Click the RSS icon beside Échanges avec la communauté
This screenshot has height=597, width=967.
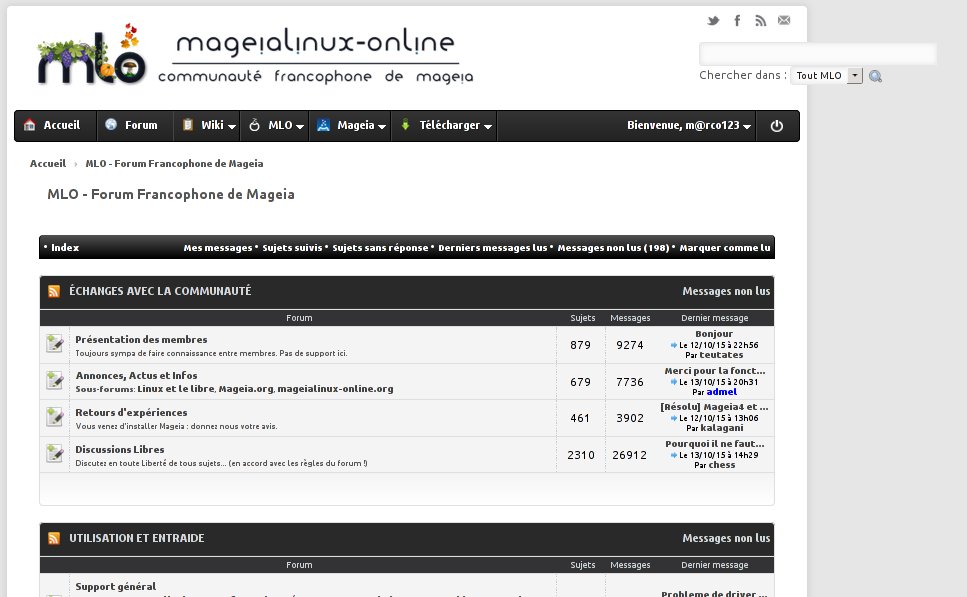point(54,291)
